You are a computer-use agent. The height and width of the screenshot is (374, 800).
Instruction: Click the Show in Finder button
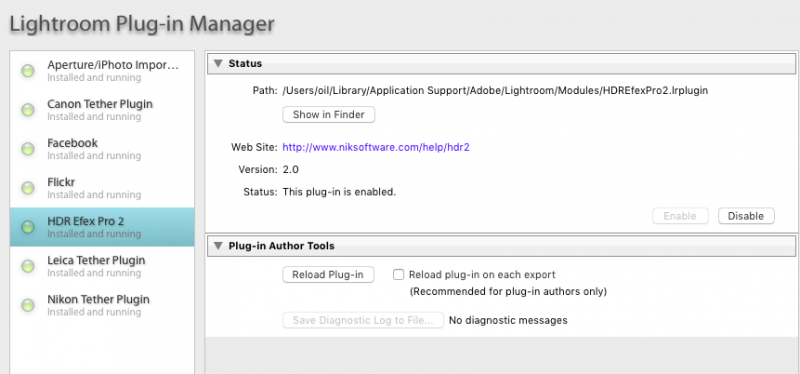pyautogui.click(x=329, y=115)
